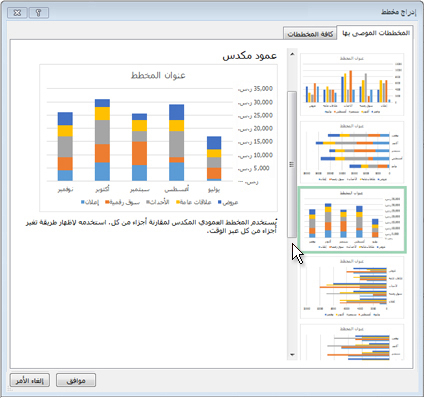Choose the clustered column chart thumbnail
The height and width of the screenshot is (398, 425).
(x=352, y=85)
